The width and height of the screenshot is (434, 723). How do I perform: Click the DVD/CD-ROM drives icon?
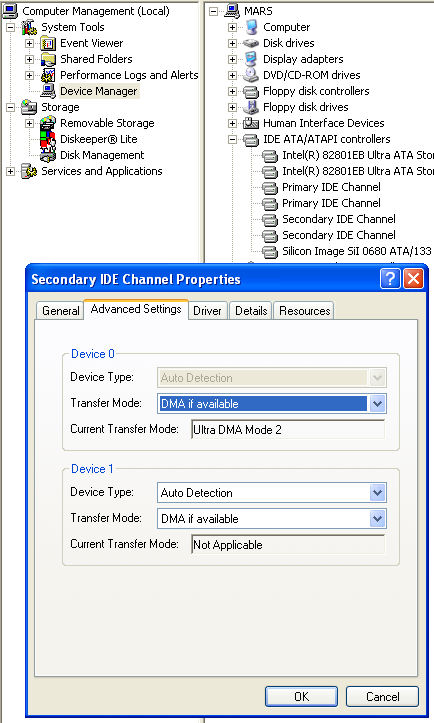coord(251,75)
